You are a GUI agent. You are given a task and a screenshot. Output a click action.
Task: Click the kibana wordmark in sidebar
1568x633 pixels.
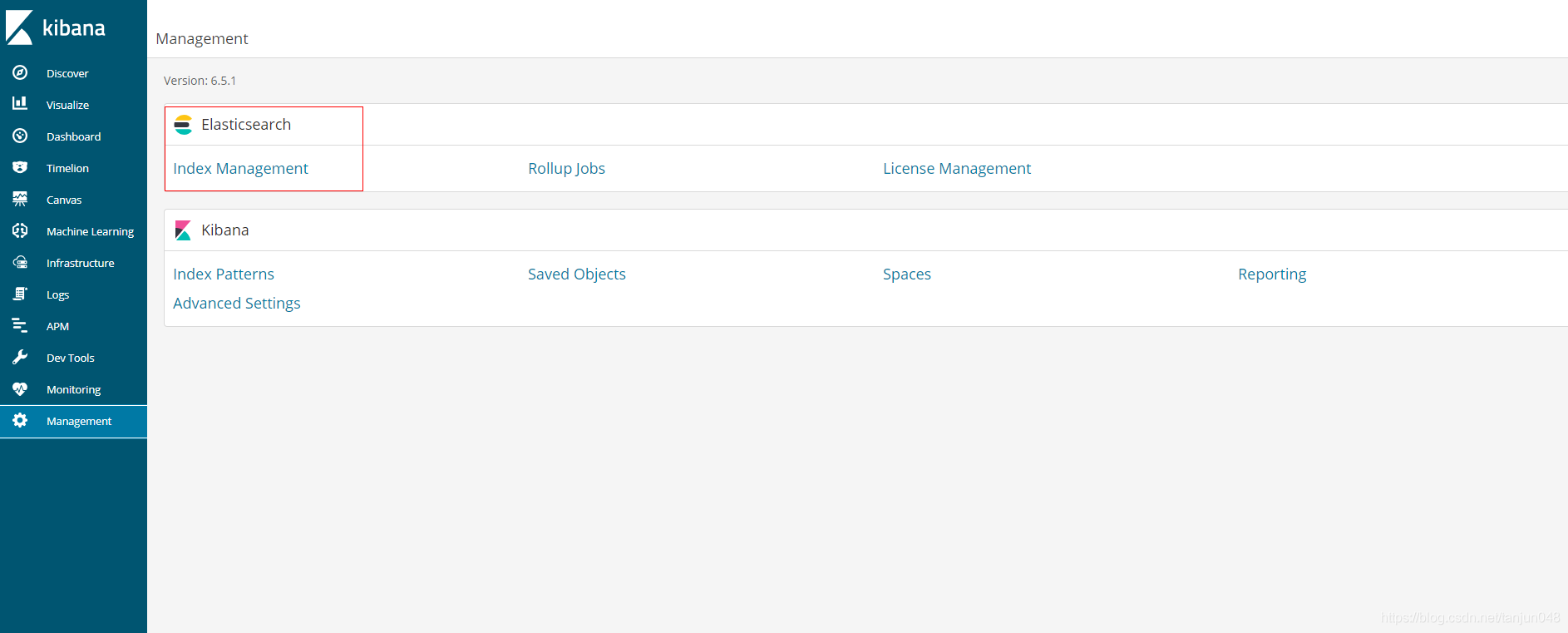point(74,28)
